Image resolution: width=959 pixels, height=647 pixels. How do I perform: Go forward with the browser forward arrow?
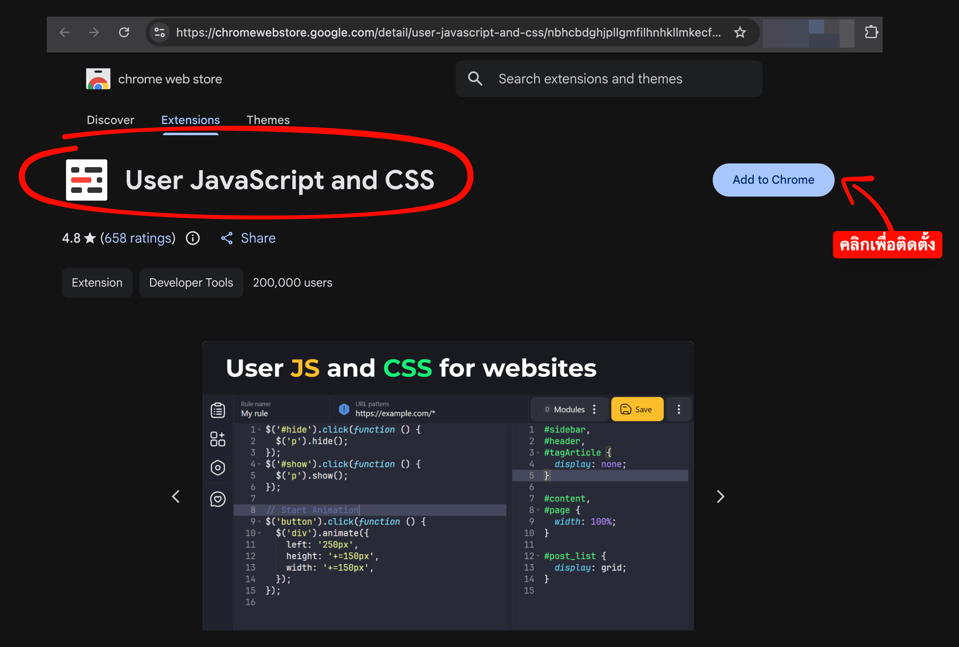click(x=94, y=32)
